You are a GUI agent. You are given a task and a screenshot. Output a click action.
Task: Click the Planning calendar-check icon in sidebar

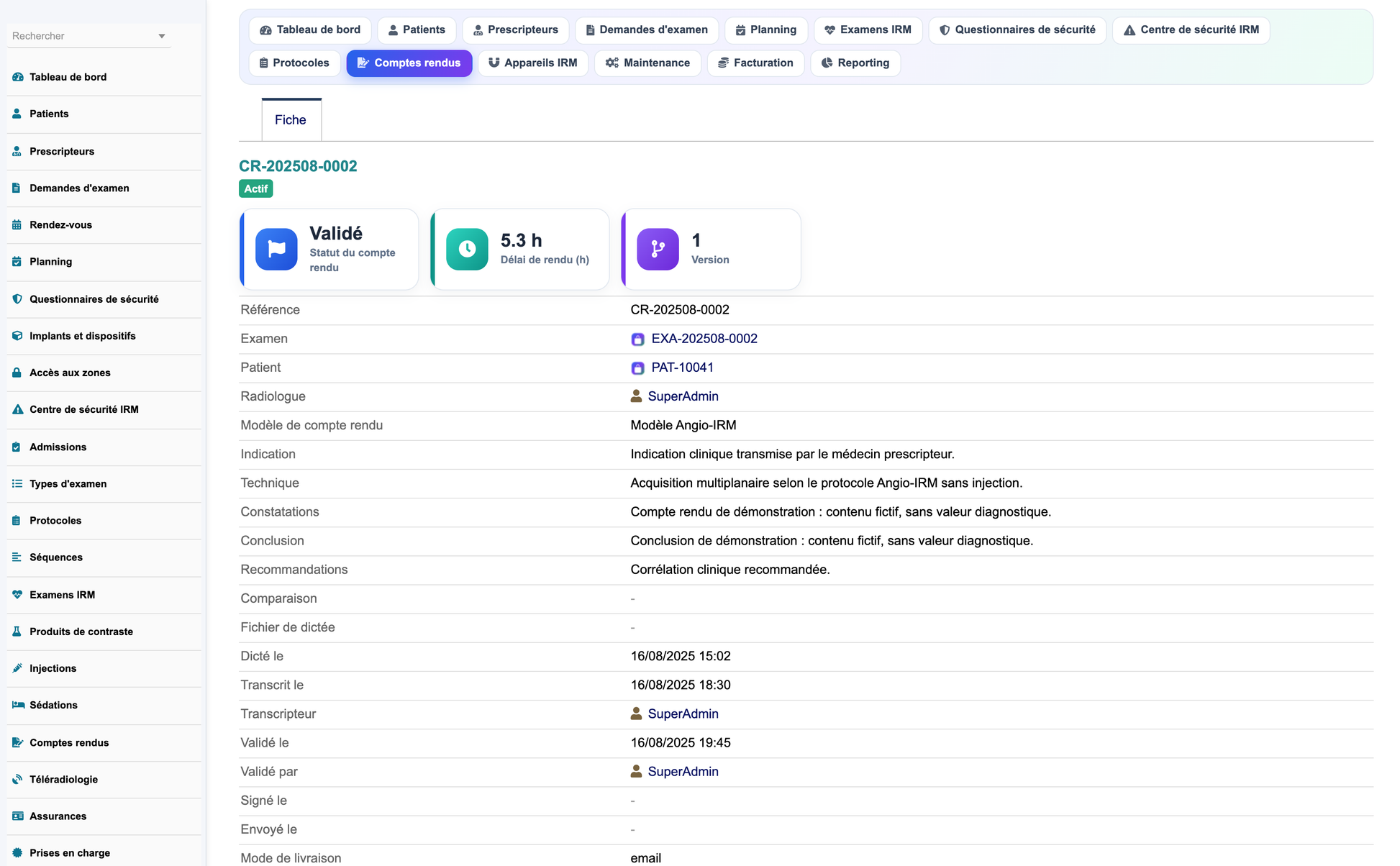coord(17,262)
